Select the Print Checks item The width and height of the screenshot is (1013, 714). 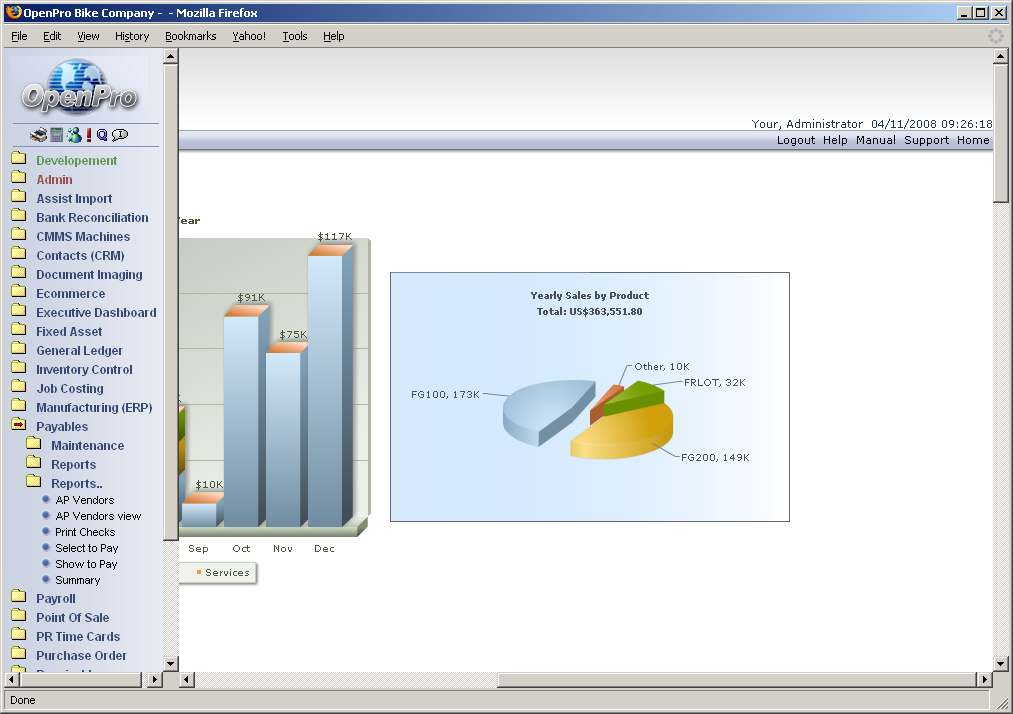click(85, 532)
